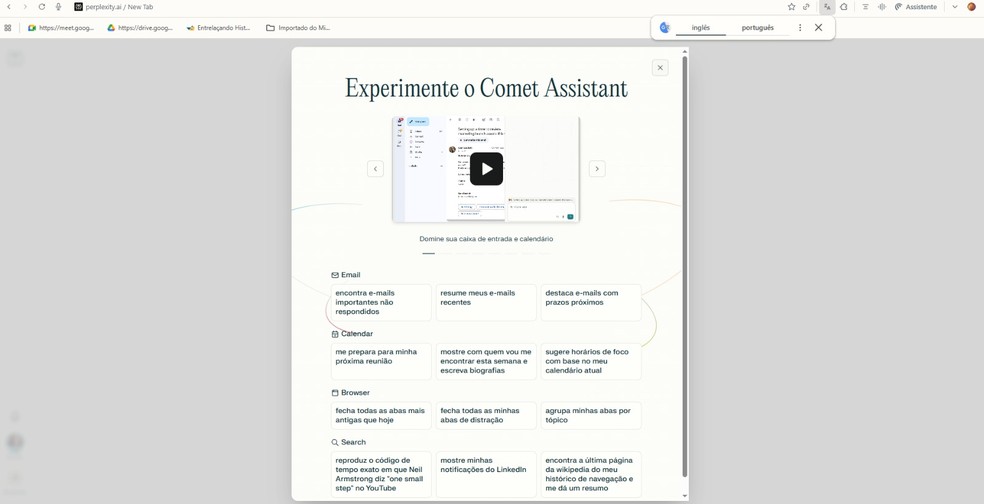This screenshot has width=984, height=504.
Task: Open the Entrelaçando Hist... bookmark
Action: pos(218,28)
